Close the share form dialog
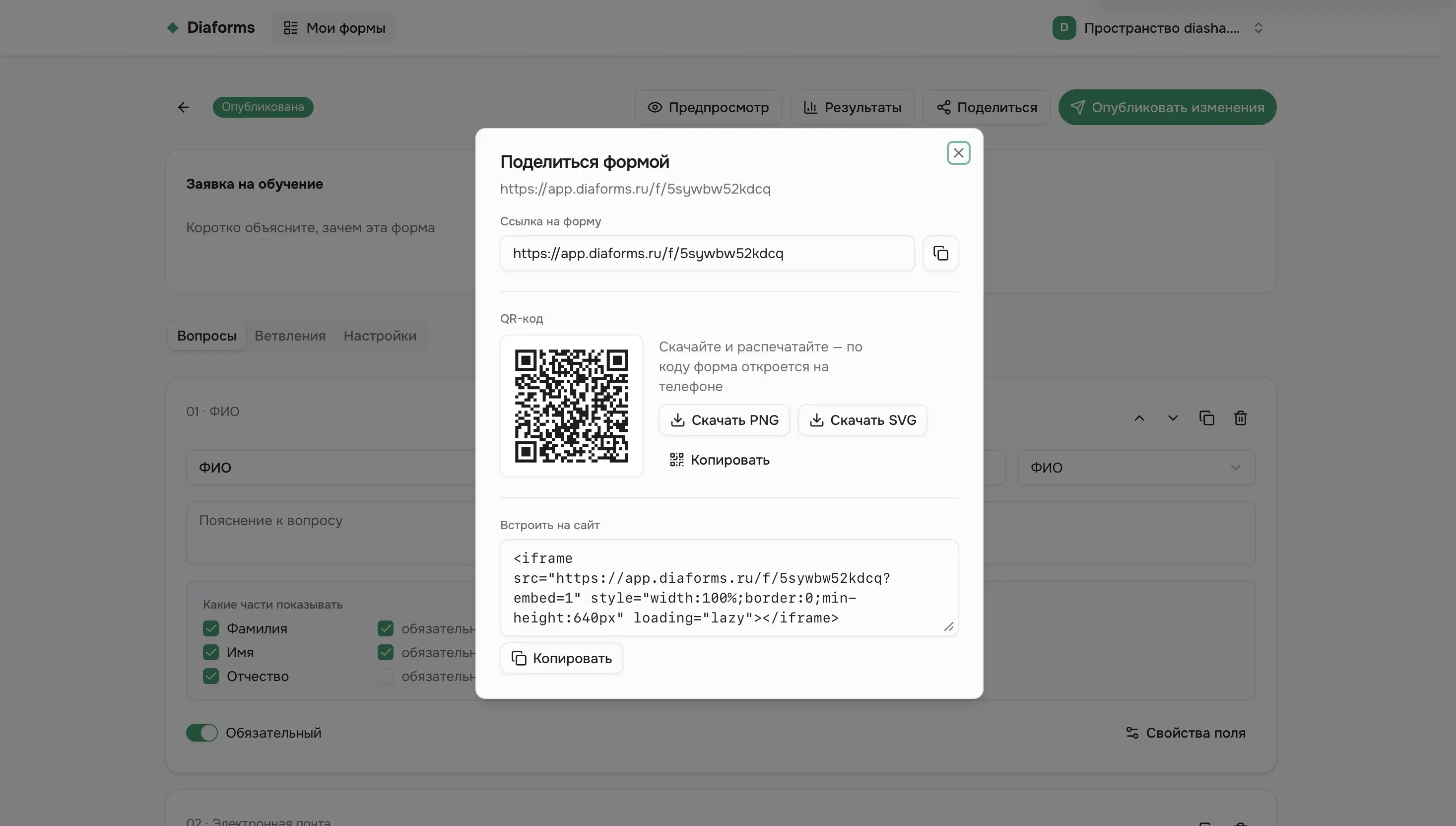This screenshot has height=826, width=1456. point(958,153)
